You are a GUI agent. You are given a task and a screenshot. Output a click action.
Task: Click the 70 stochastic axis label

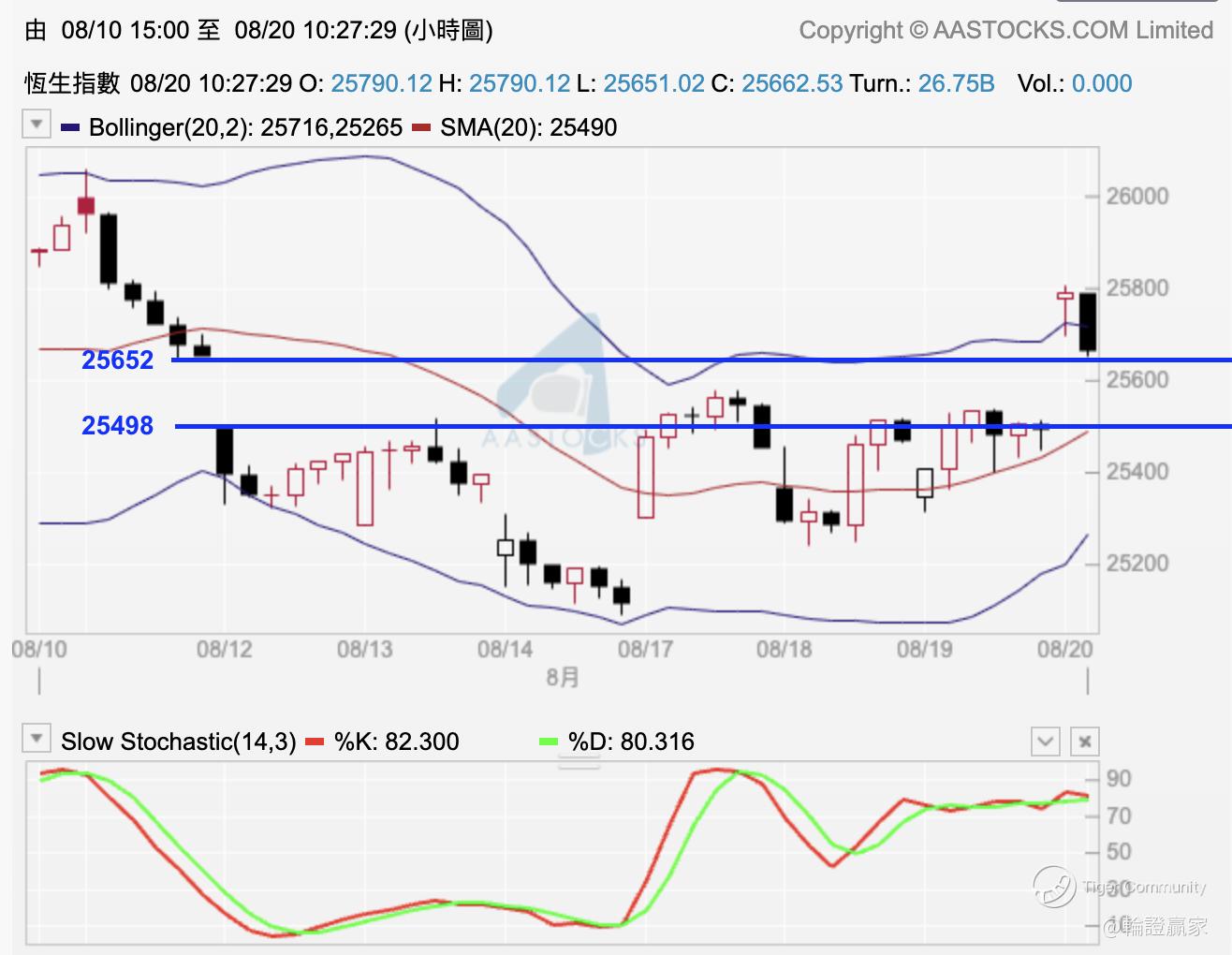[1119, 816]
